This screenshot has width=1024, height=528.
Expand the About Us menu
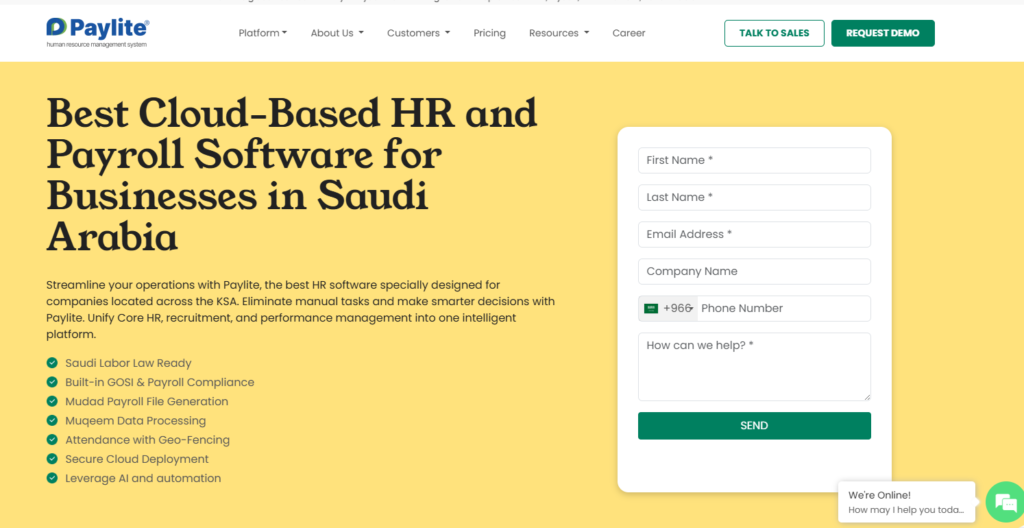(337, 33)
